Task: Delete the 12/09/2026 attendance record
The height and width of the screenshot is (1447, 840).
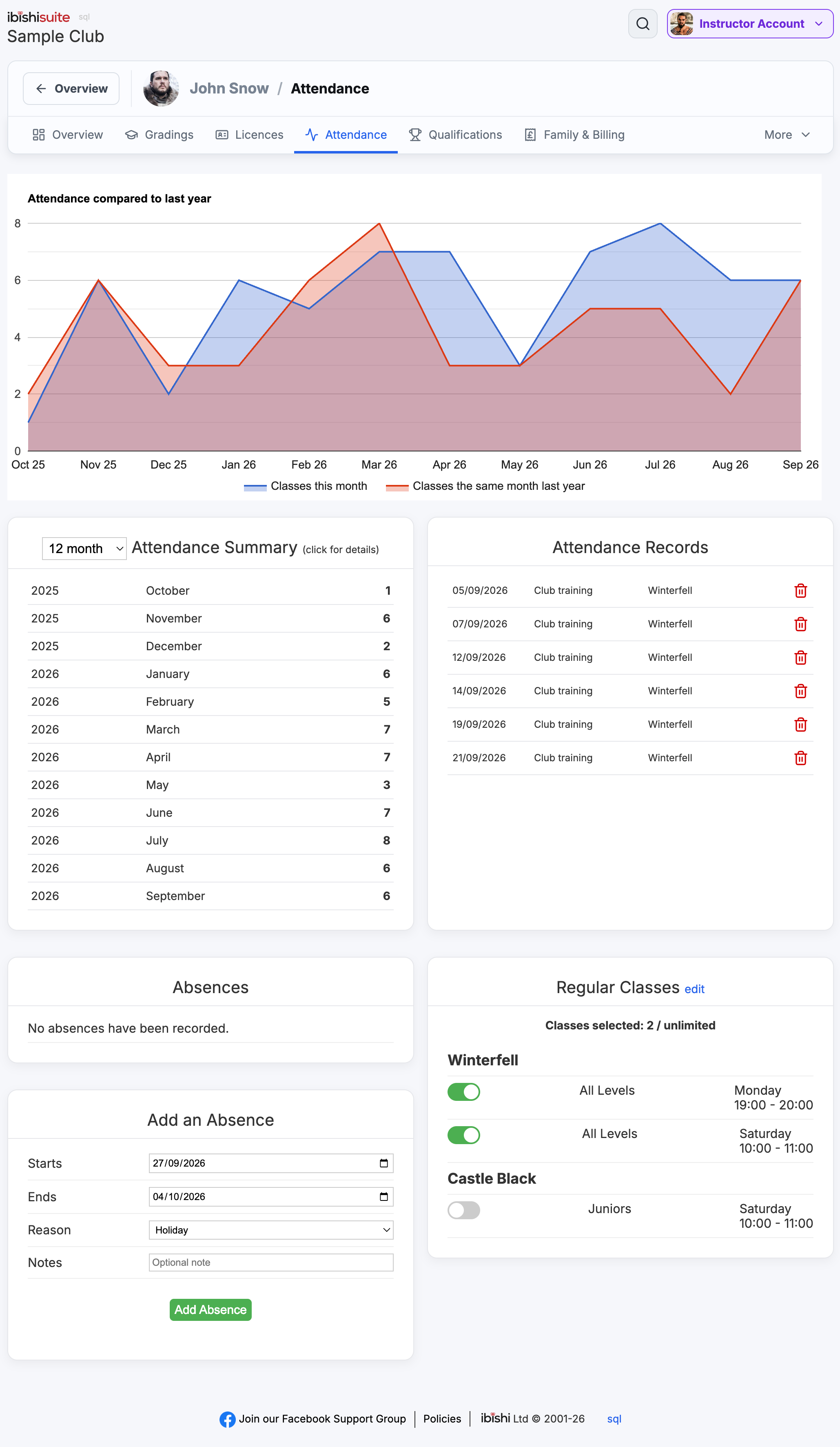Action: 800,658
